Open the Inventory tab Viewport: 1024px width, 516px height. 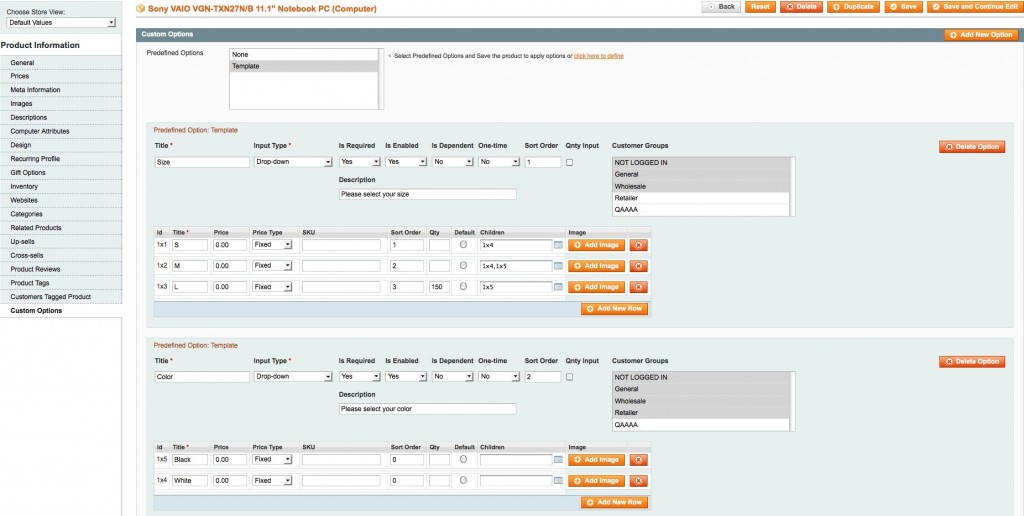(61, 187)
